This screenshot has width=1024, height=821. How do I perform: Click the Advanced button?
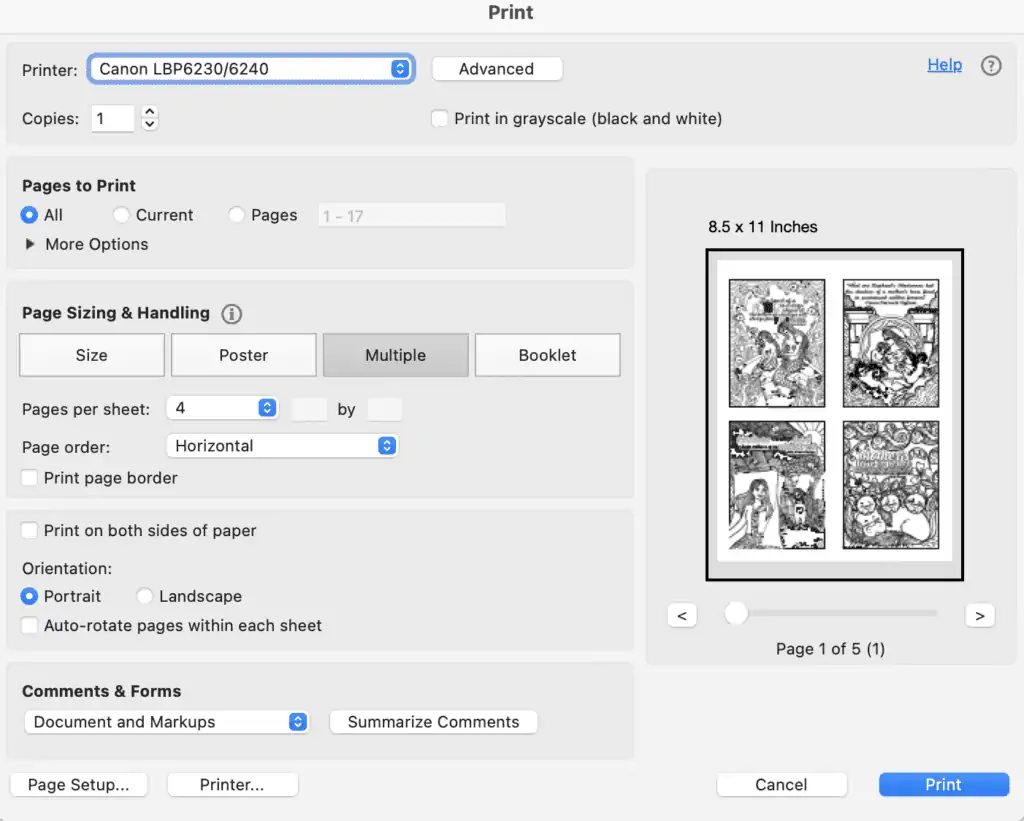coord(497,69)
